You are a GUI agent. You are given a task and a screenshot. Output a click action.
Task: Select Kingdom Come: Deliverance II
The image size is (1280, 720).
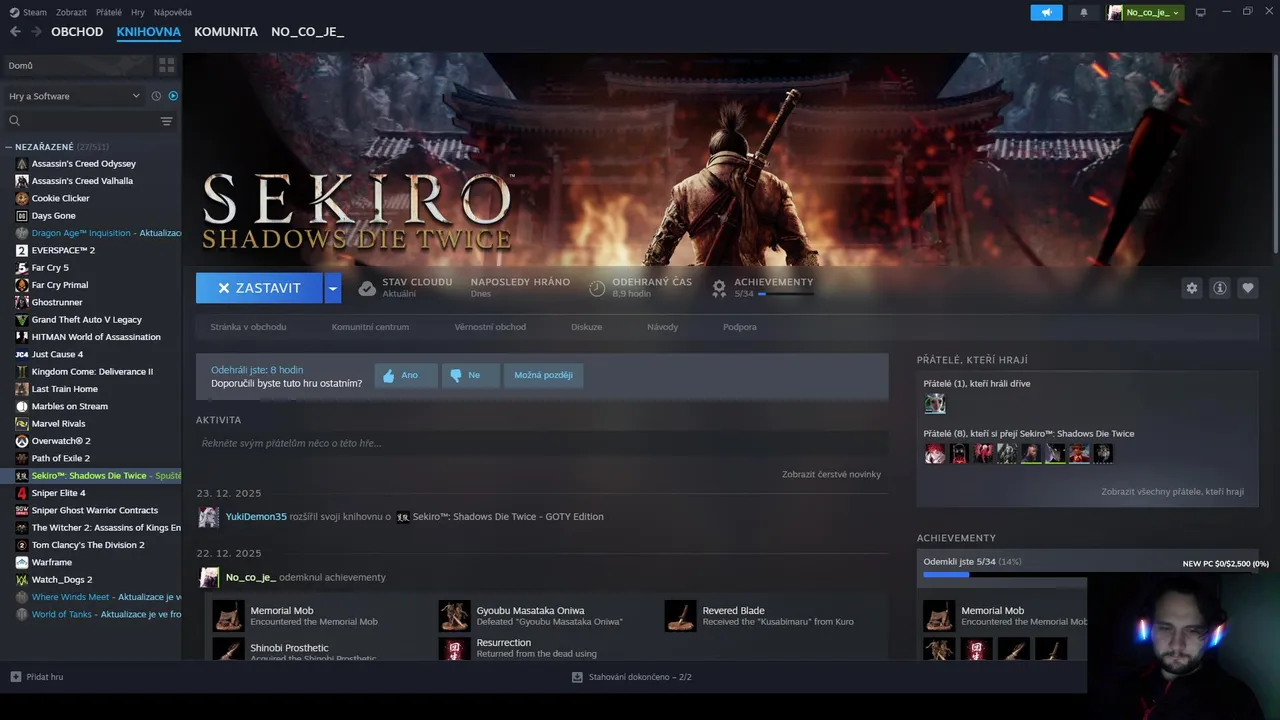(x=91, y=371)
